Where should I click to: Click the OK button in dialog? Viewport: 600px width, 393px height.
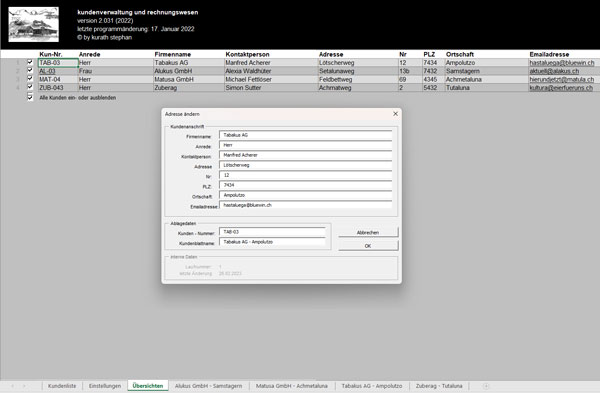click(x=368, y=246)
